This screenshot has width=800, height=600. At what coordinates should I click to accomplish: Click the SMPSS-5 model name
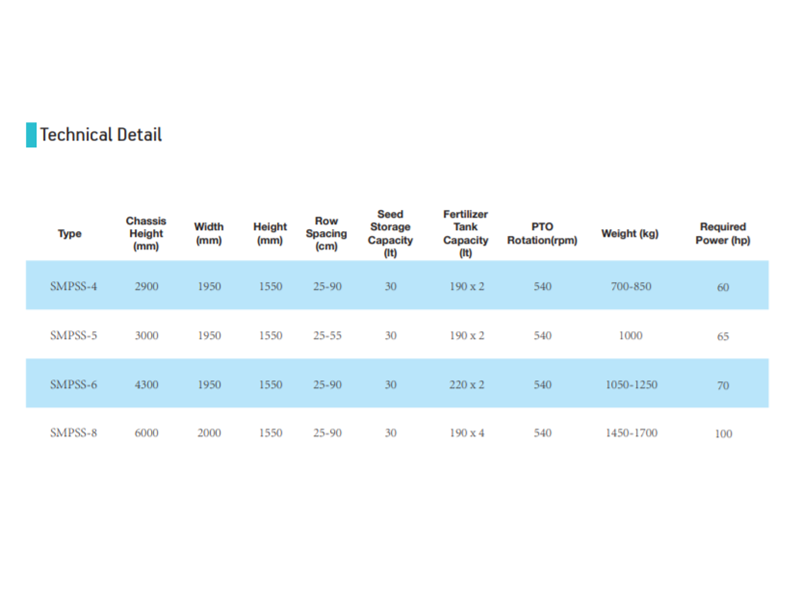[x=73, y=336]
